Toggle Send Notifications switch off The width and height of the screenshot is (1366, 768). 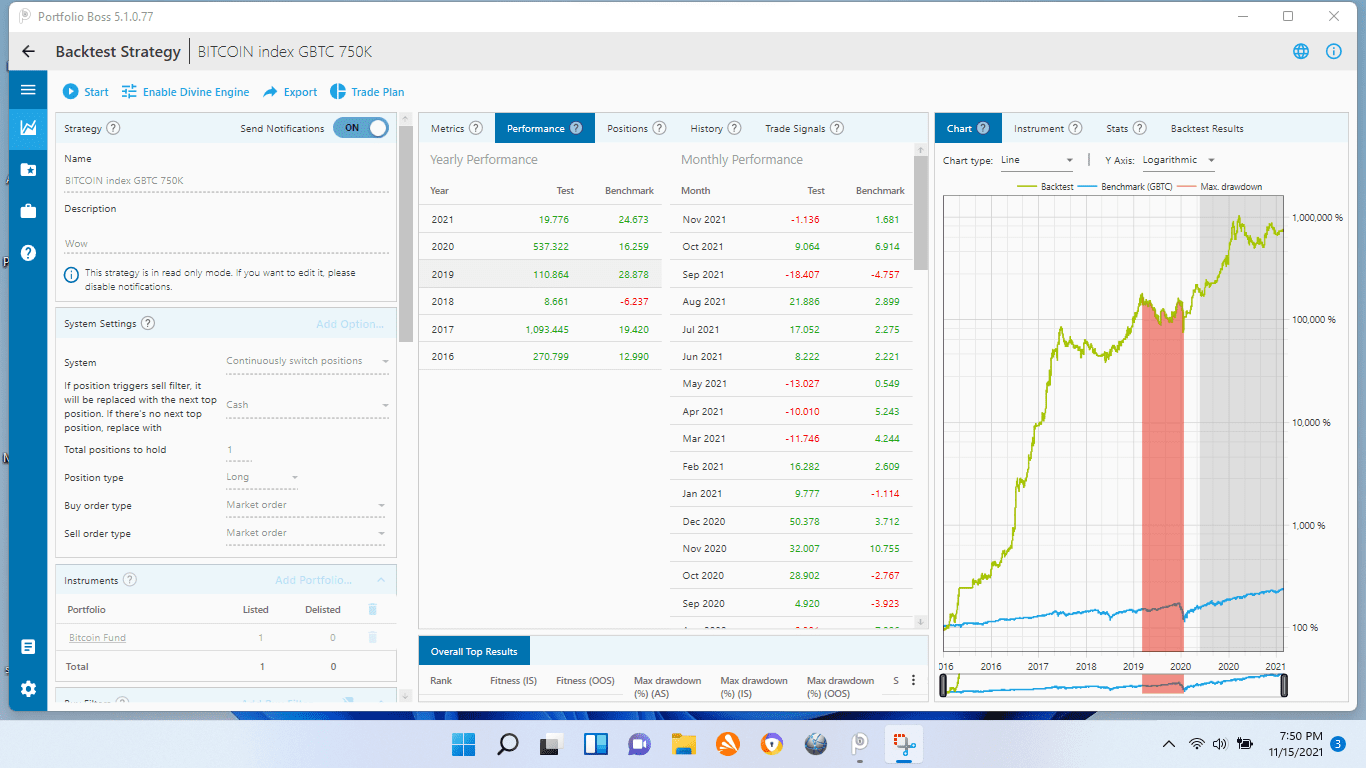[361, 128]
